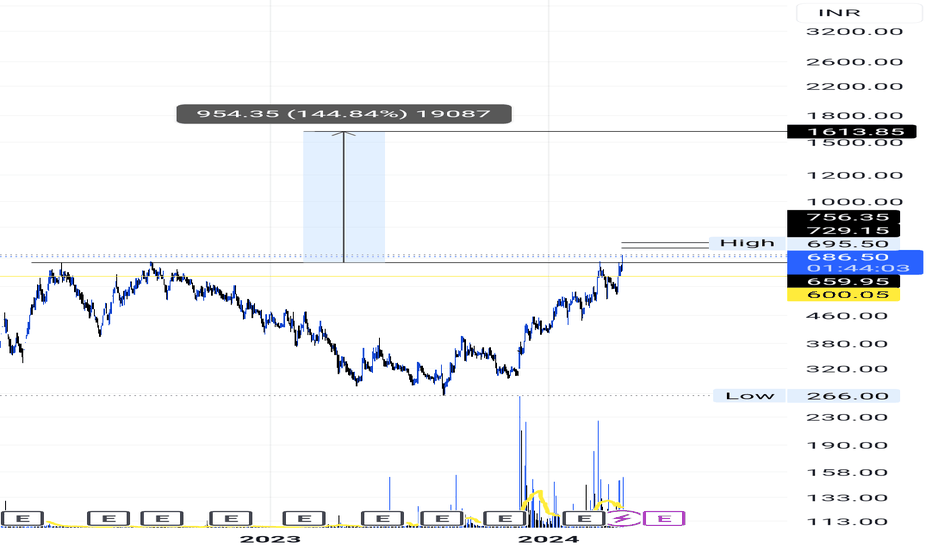Click the 320.00 price scale value
The image size is (932, 550).
[x=847, y=369]
